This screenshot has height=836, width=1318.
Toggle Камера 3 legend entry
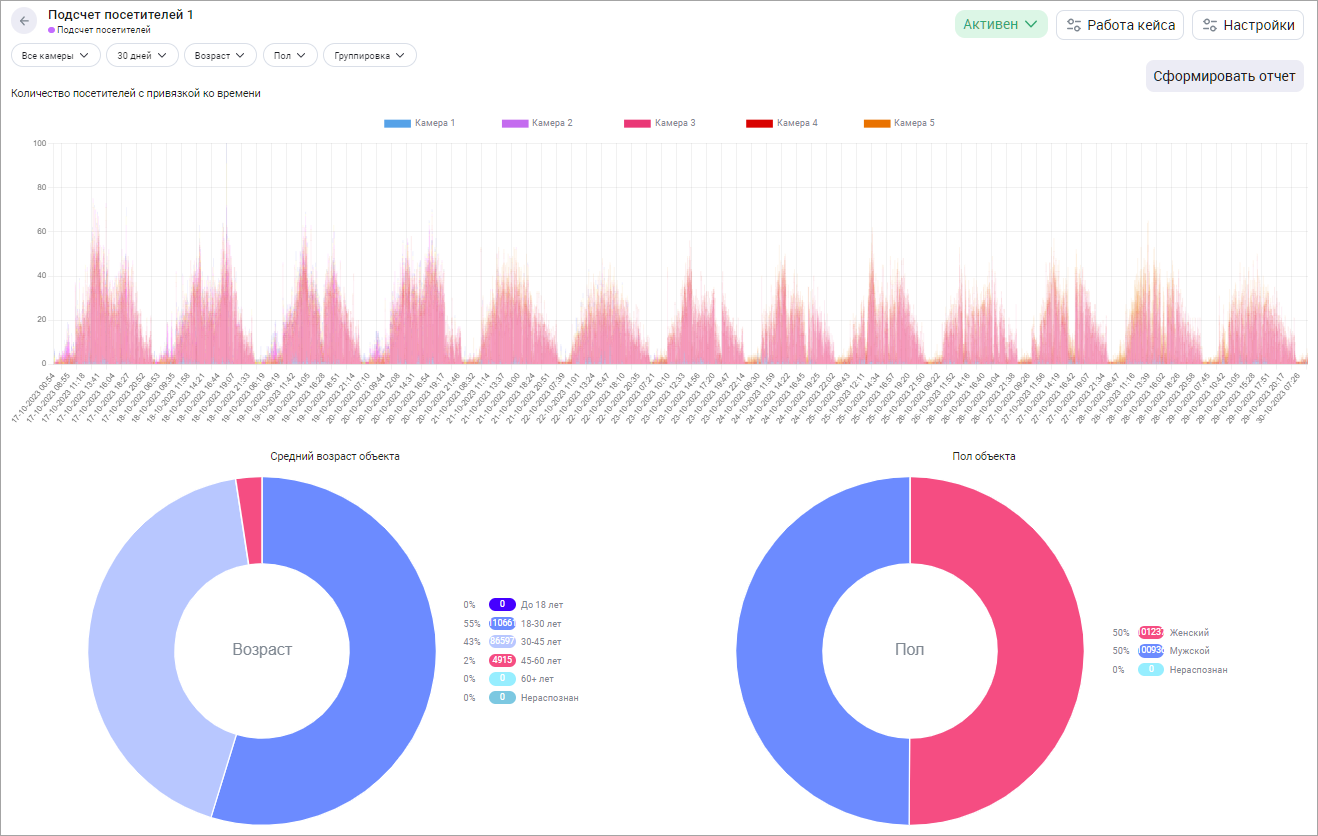point(660,123)
